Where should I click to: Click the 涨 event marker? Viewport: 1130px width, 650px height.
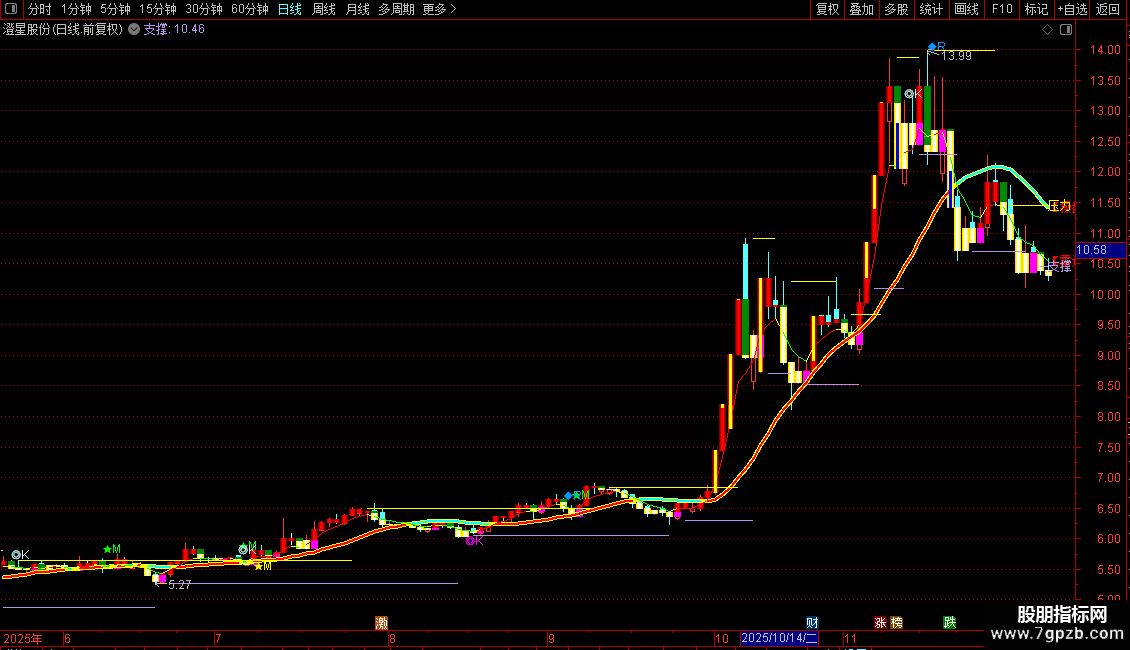[880, 623]
